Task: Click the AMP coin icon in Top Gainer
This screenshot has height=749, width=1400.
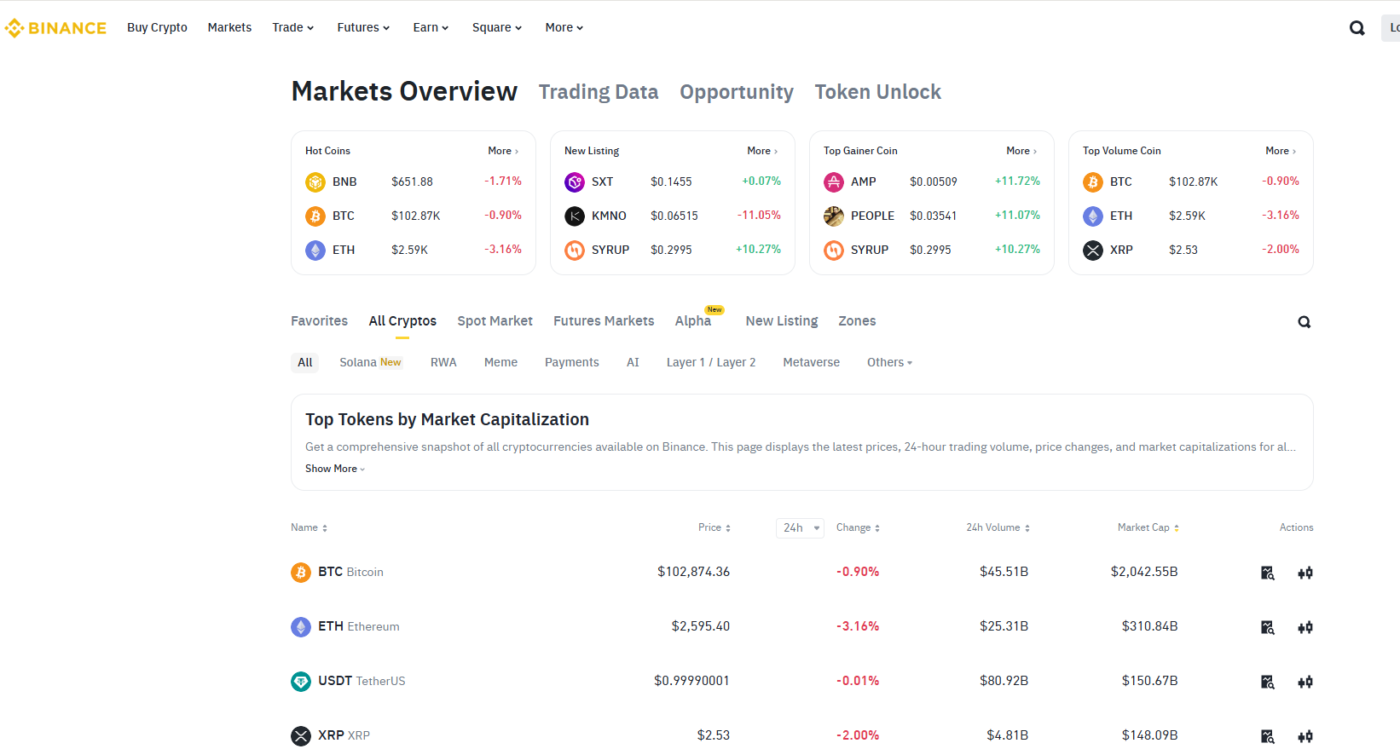Action: 833,182
